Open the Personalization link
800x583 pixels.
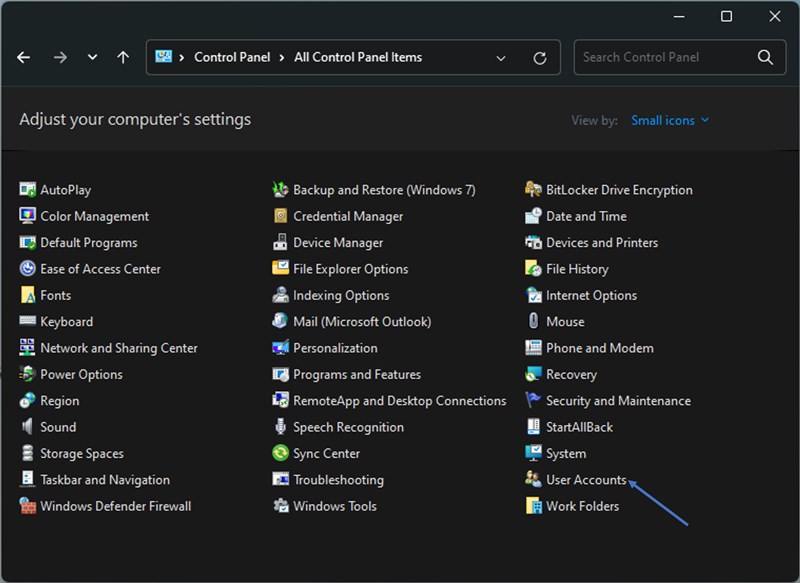tap(335, 348)
